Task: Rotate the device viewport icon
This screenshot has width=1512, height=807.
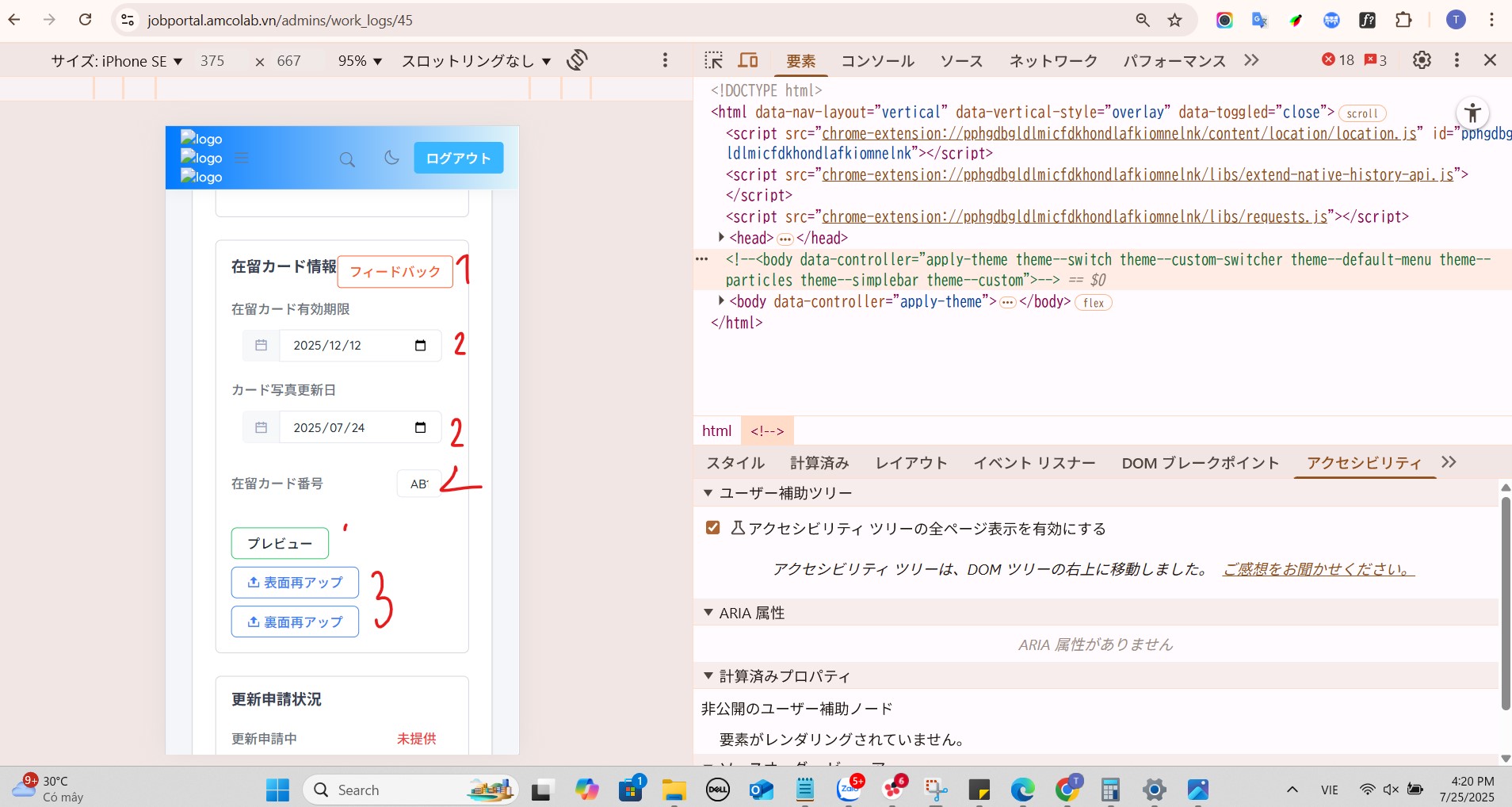Action: click(577, 60)
